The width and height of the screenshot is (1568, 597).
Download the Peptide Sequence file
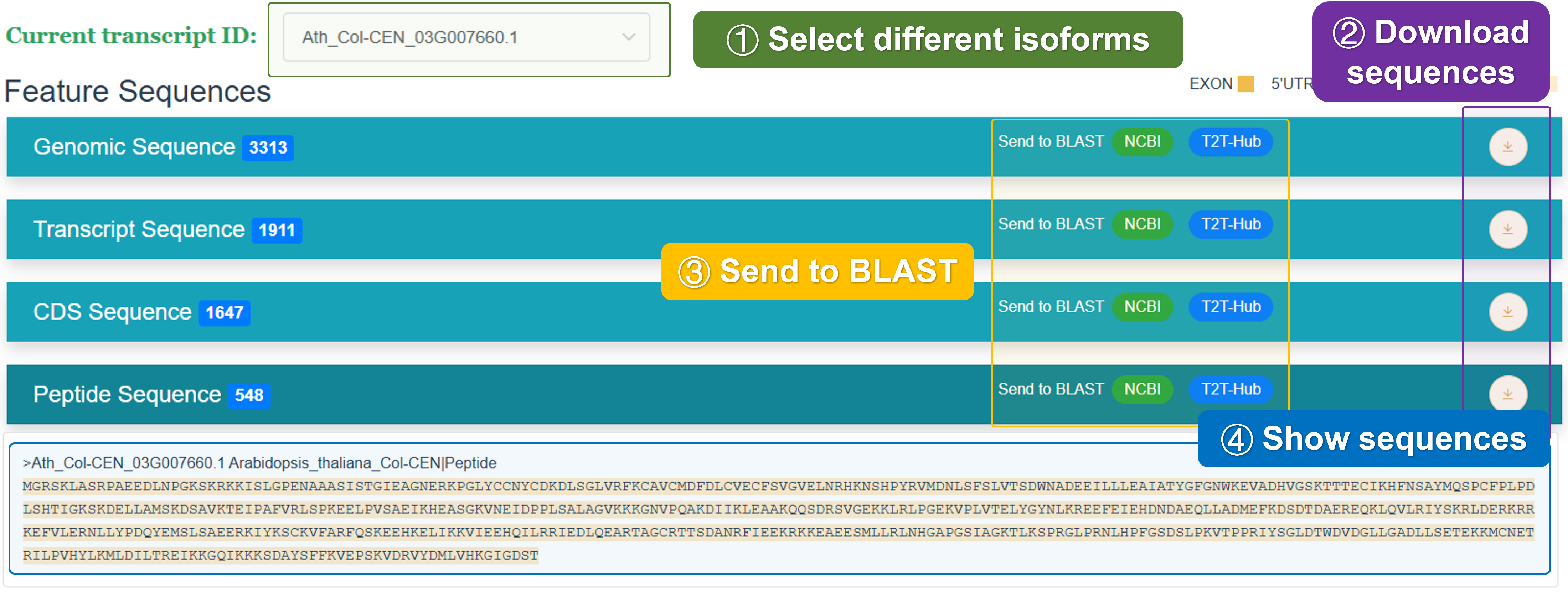(1507, 394)
